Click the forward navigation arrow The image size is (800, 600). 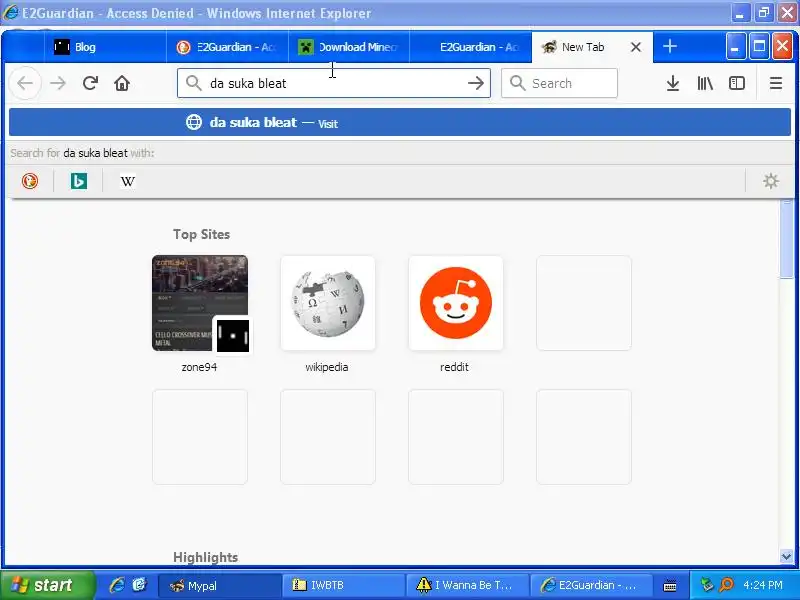click(x=58, y=83)
